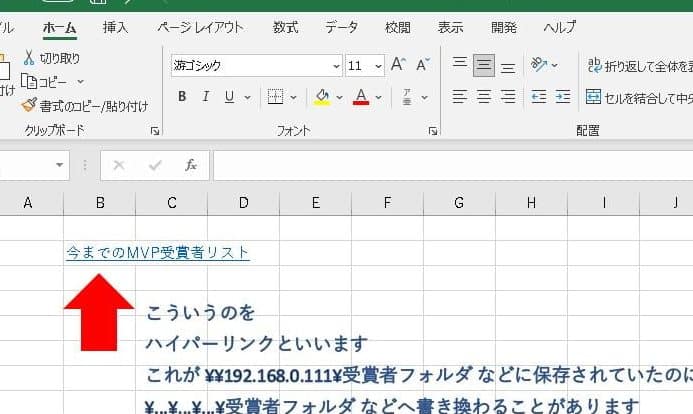Toggle bold formatting

tap(182, 97)
